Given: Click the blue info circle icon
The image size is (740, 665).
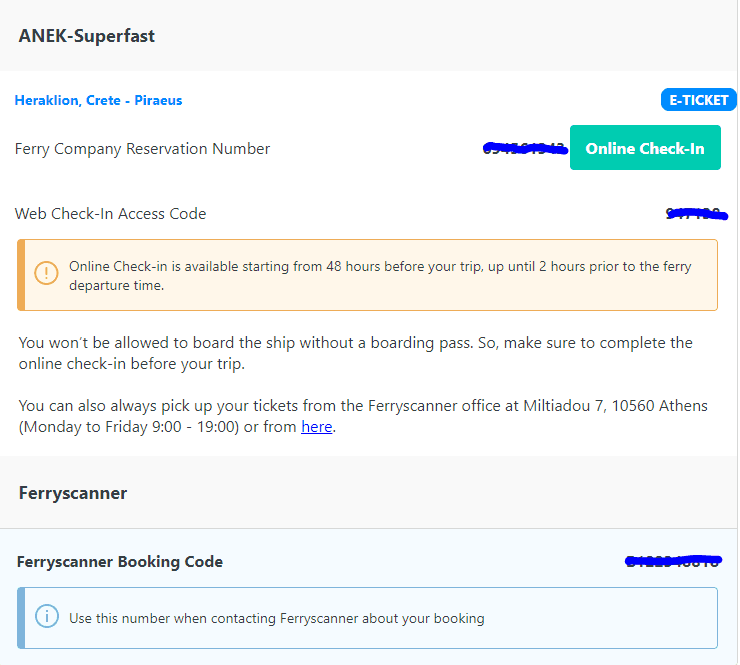Looking at the screenshot, I should [47, 617].
